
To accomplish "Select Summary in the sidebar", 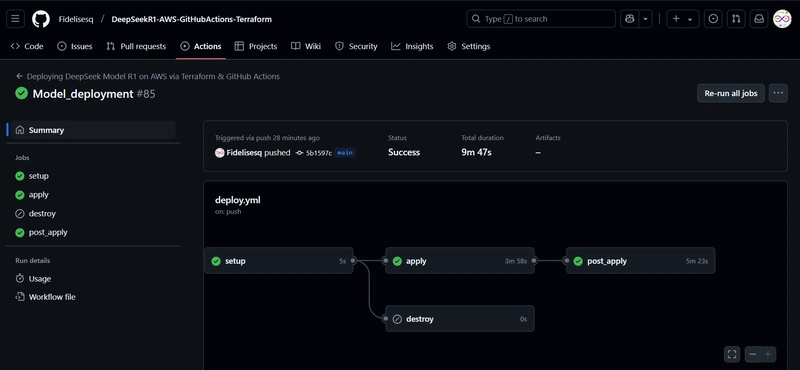I will (92, 130).
